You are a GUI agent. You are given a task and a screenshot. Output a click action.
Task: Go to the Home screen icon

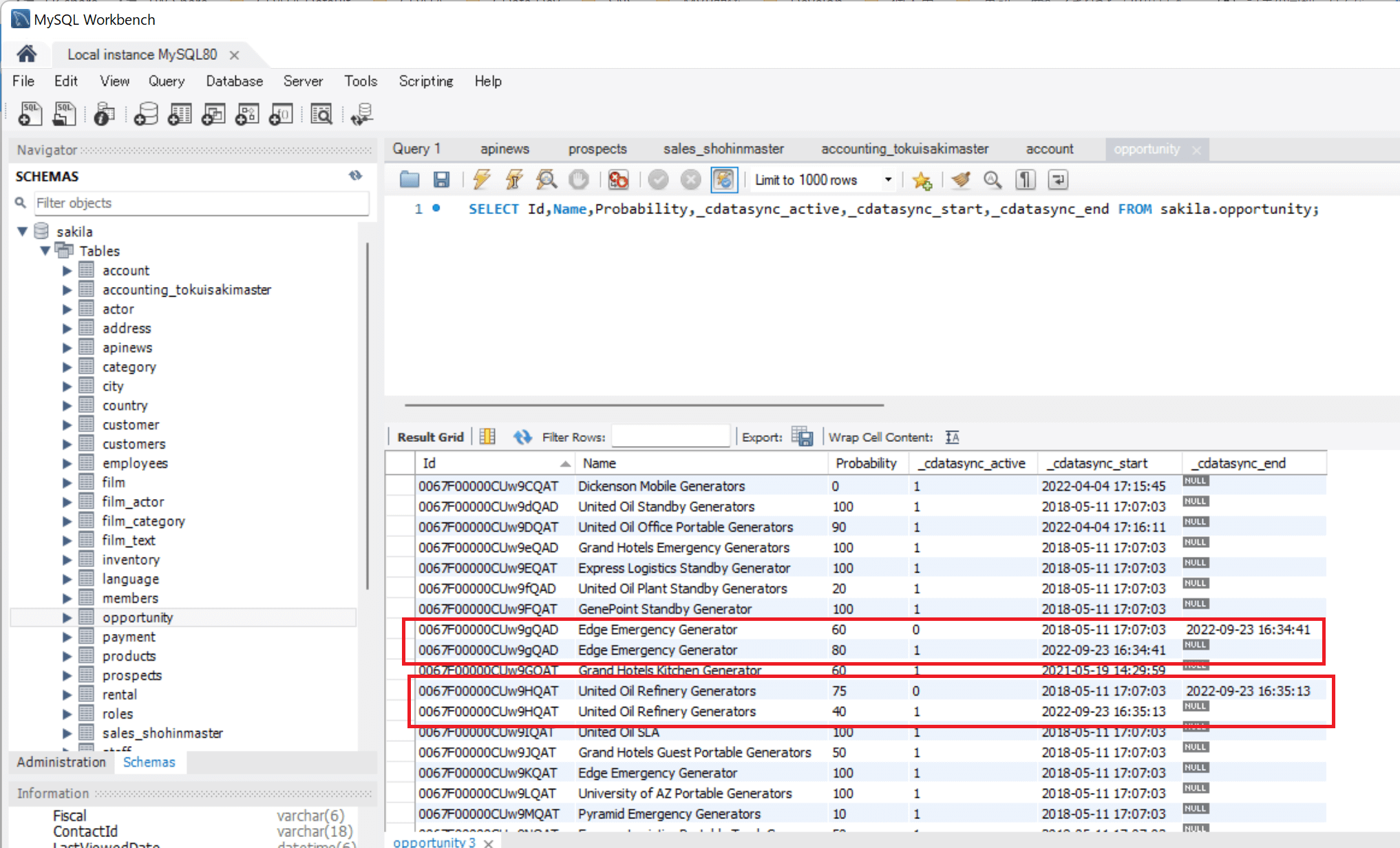(x=27, y=54)
